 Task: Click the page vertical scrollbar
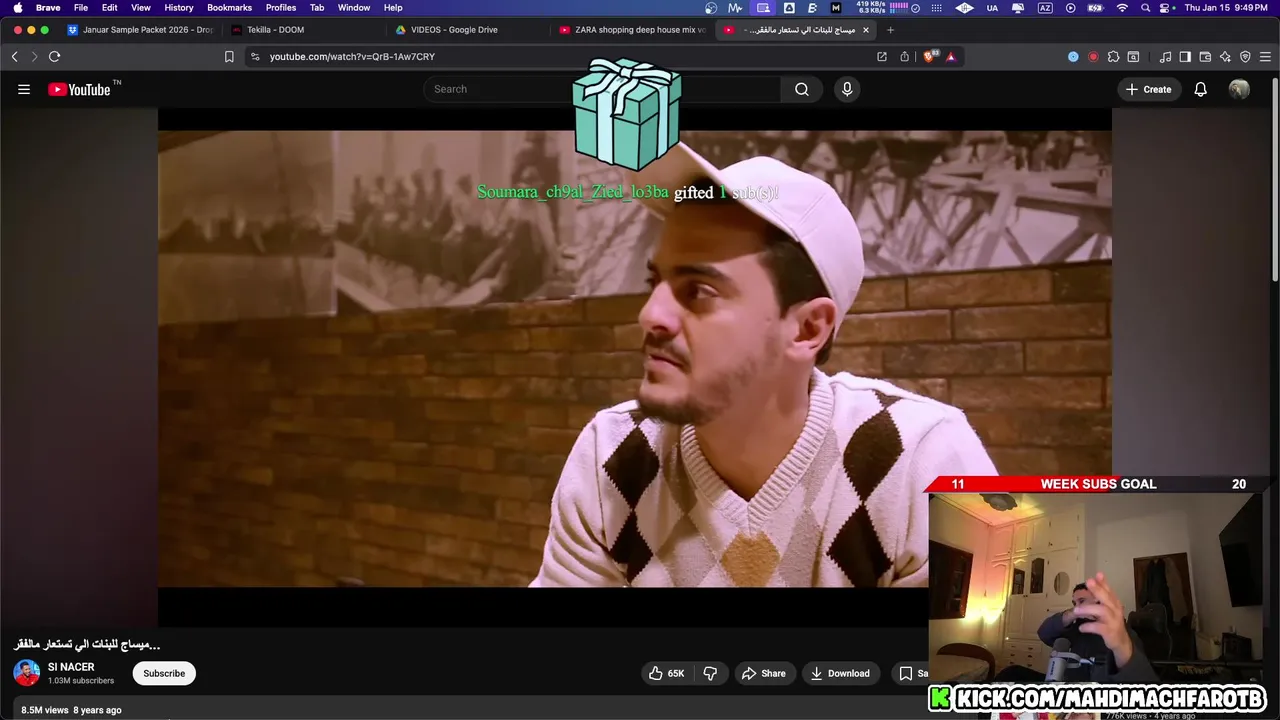1275,178
